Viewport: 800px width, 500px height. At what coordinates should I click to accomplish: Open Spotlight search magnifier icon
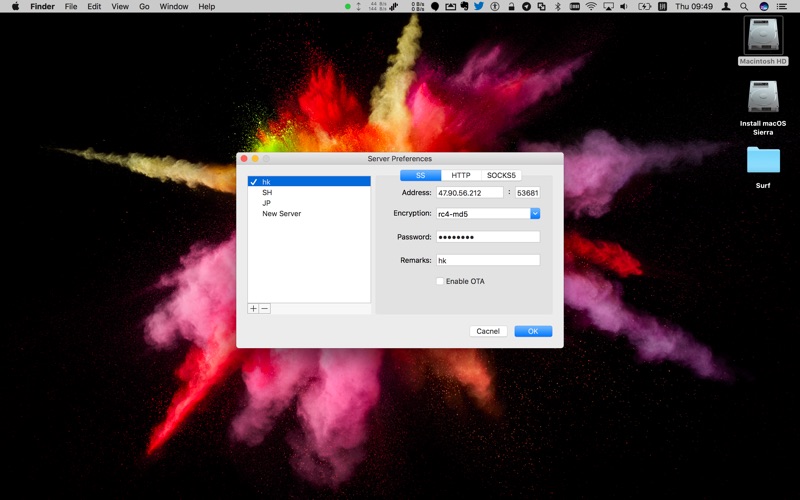(x=745, y=6)
